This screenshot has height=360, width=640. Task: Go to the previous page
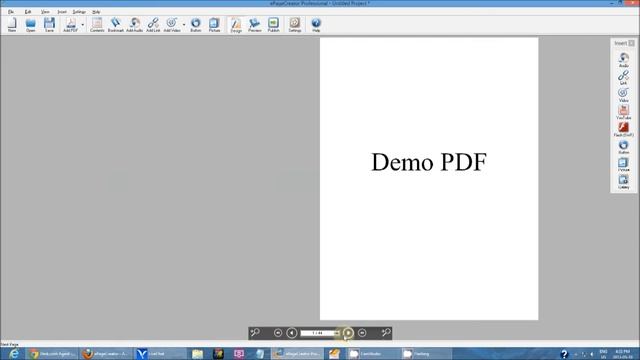(x=291, y=333)
